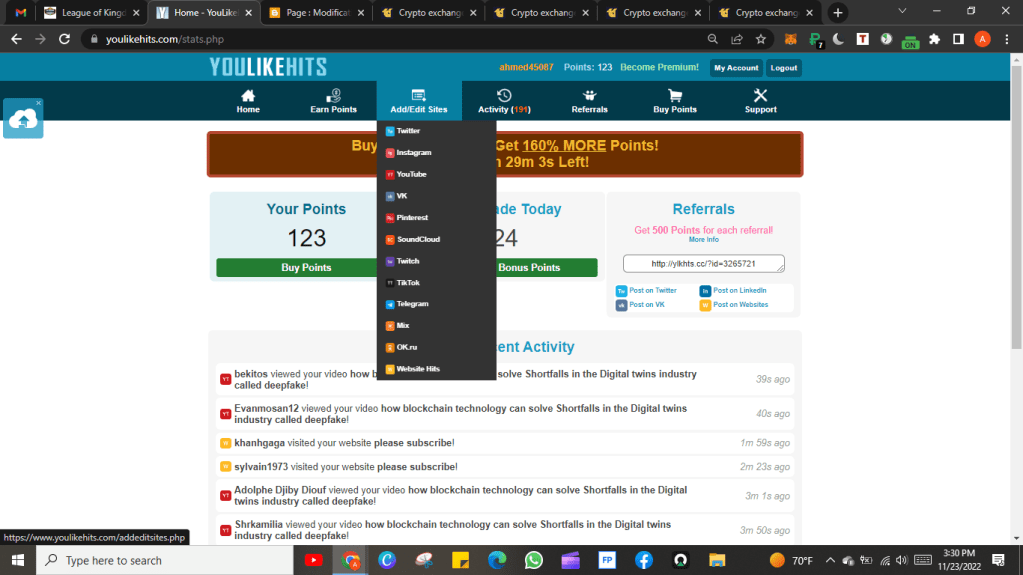Open the Earn Points page icon
The height and width of the screenshot is (575, 1023).
[333, 96]
